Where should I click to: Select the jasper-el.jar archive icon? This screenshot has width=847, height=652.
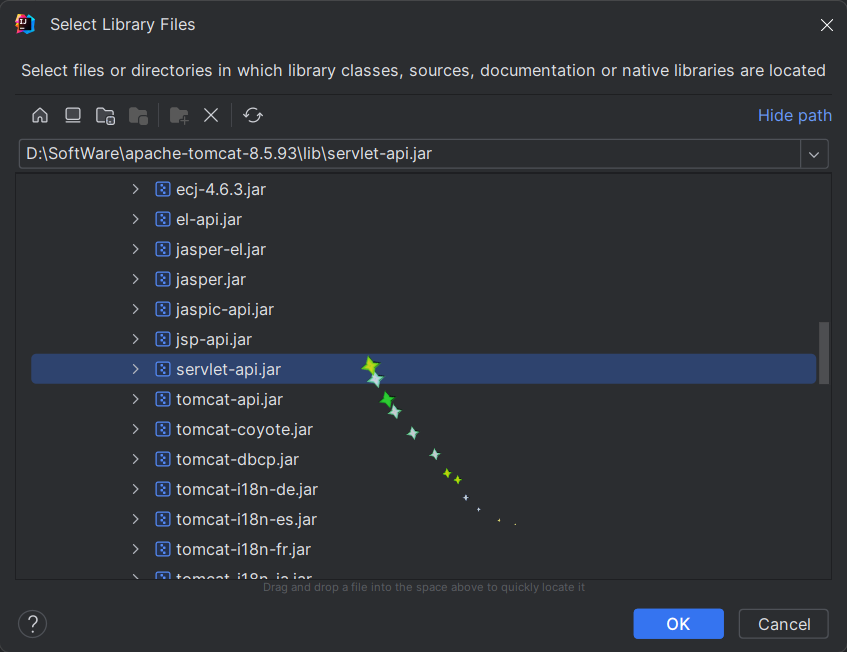pos(163,249)
